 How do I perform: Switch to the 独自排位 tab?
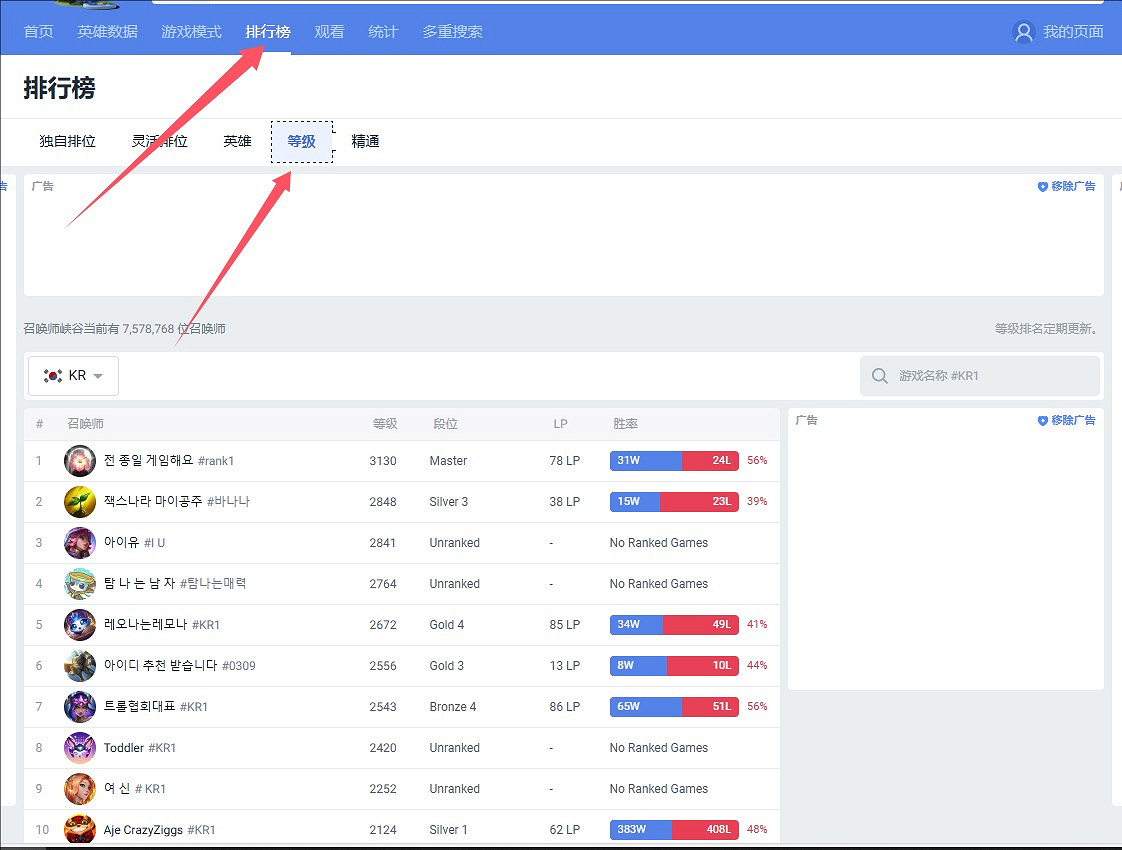coord(67,142)
